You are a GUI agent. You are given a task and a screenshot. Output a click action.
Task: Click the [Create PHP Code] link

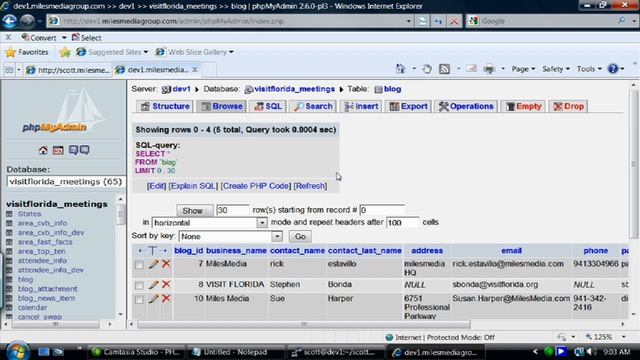tap(256, 186)
